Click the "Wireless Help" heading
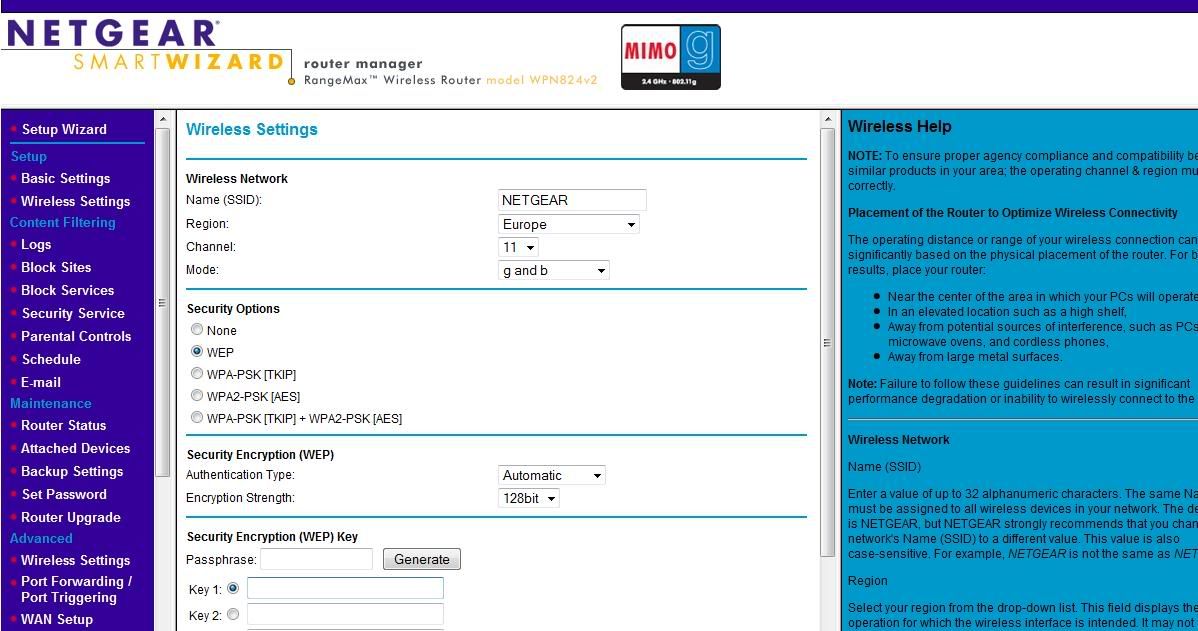The width and height of the screenshot is (1198, 631). (899, 127)
